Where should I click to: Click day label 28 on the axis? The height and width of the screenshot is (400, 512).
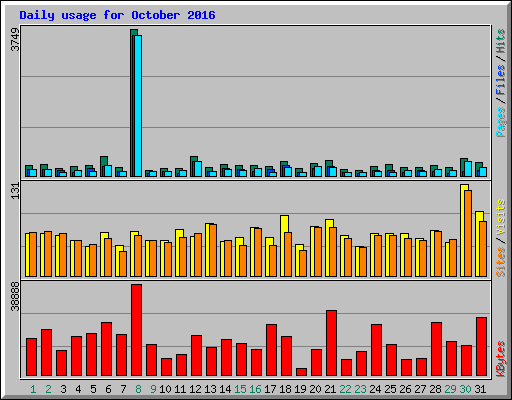[435, 389]
